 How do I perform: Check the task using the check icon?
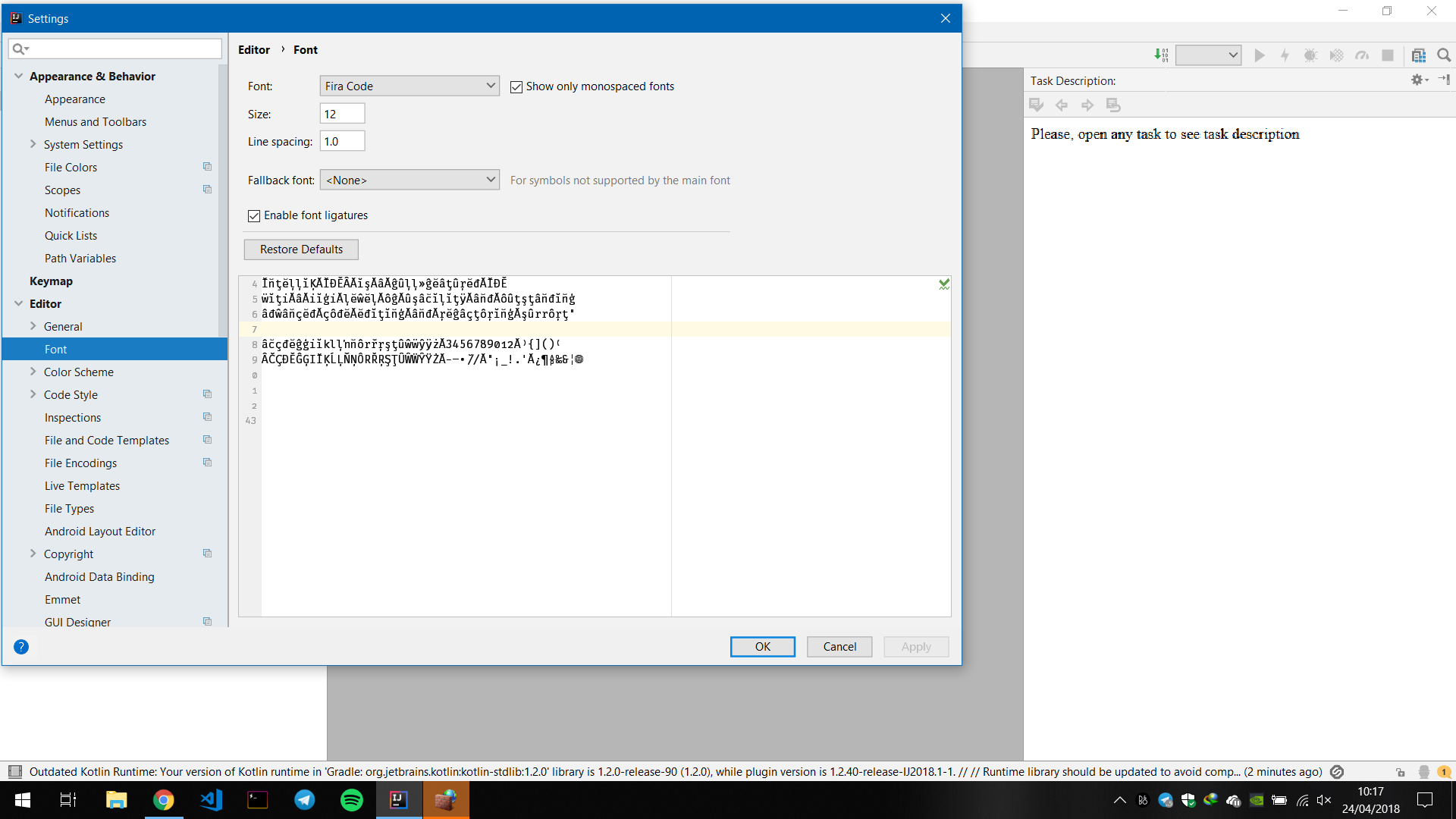[1036, 105]
